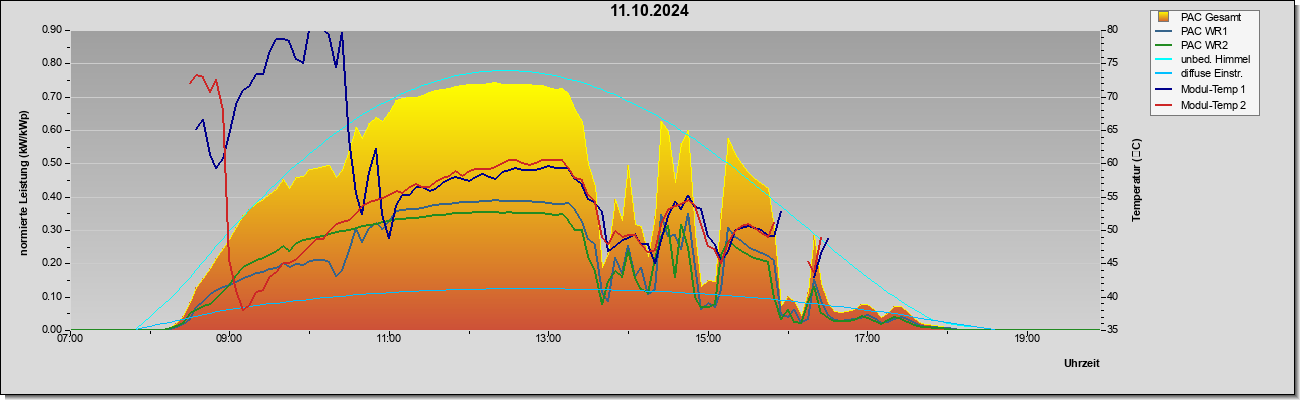Click the chart title 11.10.2024
Screen dimensions: 1300x400
(x=650, y=11)
